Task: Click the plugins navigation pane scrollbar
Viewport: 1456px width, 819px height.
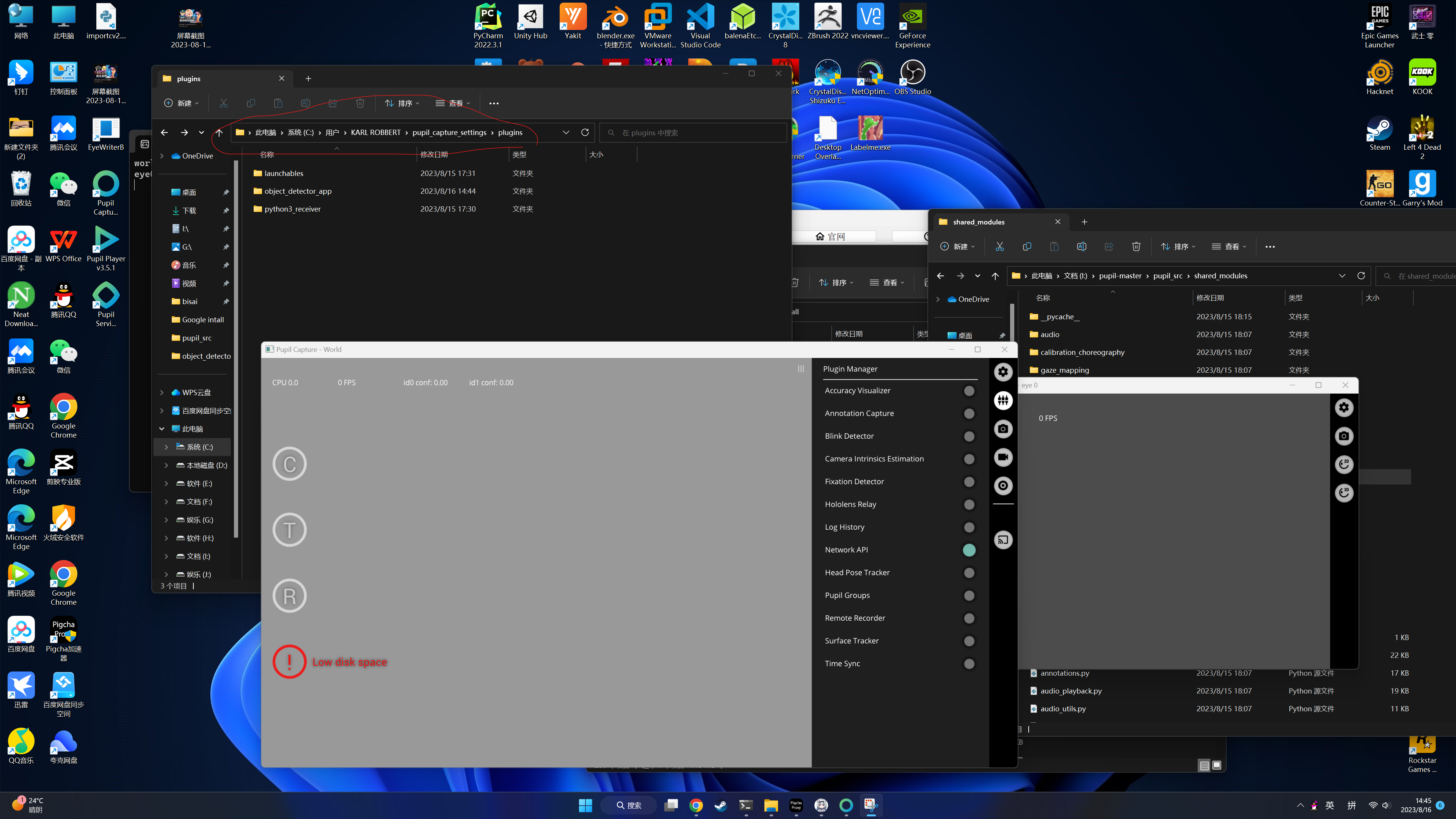Action: 236,349
